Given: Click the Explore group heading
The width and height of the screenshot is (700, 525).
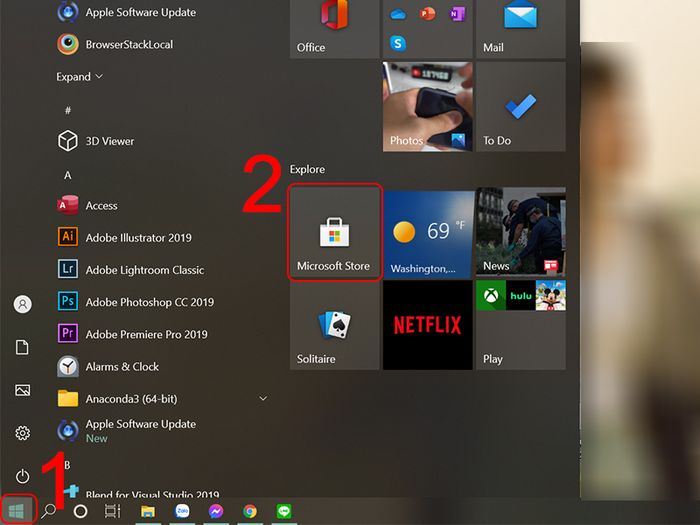Looking at the screenshot, I should pyautogui.click(x=307, y=169).
